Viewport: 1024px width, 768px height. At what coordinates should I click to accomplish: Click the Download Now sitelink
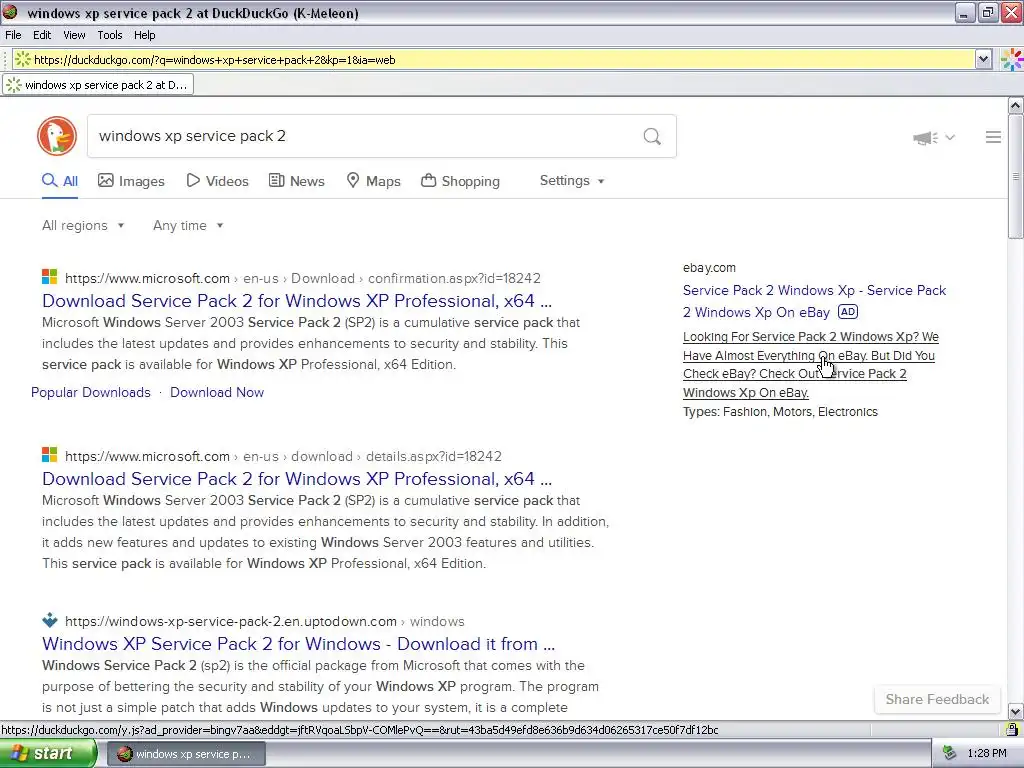pos(217,392)
